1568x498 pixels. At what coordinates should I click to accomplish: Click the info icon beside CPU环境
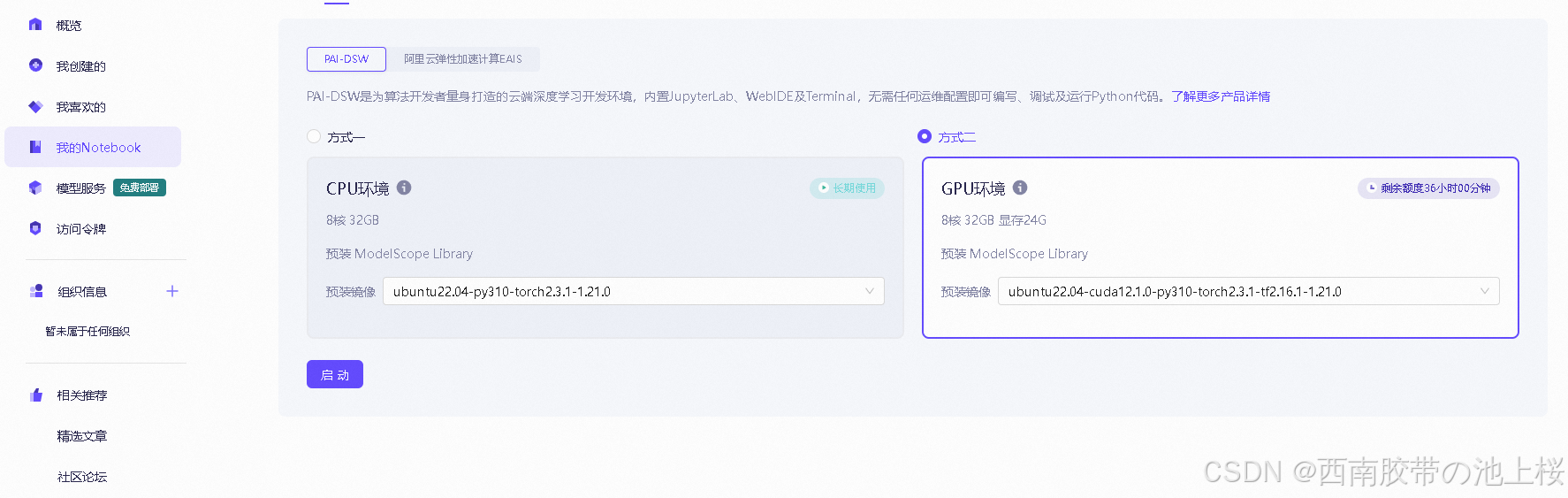[x=404, y=188]
